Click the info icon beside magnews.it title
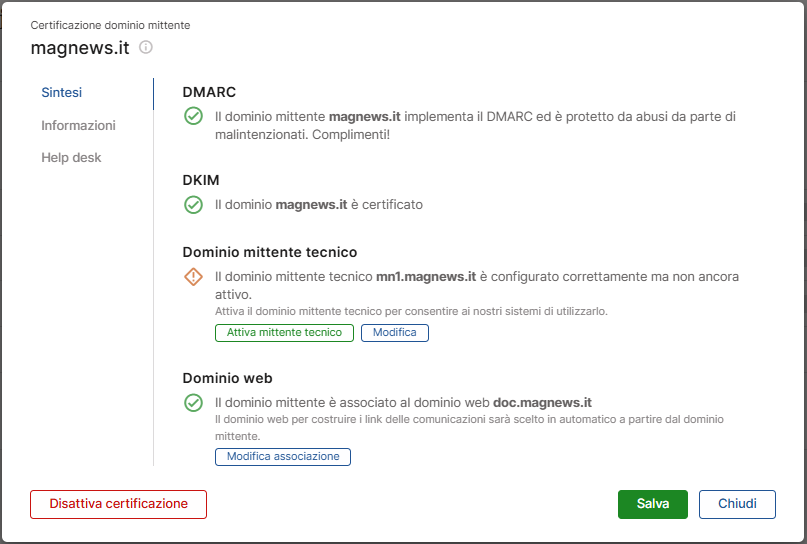Viewport: 807px width, 544px height. point(146,47)
